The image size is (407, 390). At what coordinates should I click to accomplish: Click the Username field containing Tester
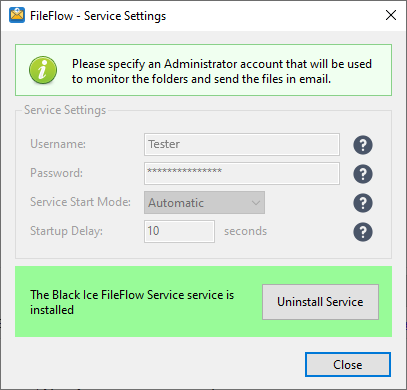[242, 144]
